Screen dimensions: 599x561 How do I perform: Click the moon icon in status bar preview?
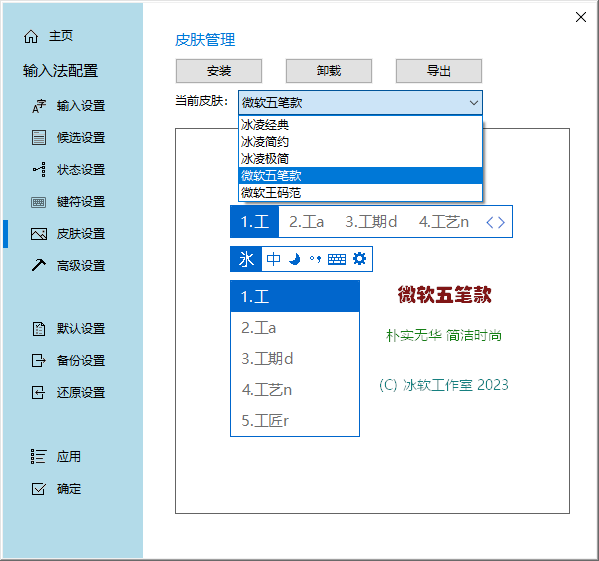[295, 259]
